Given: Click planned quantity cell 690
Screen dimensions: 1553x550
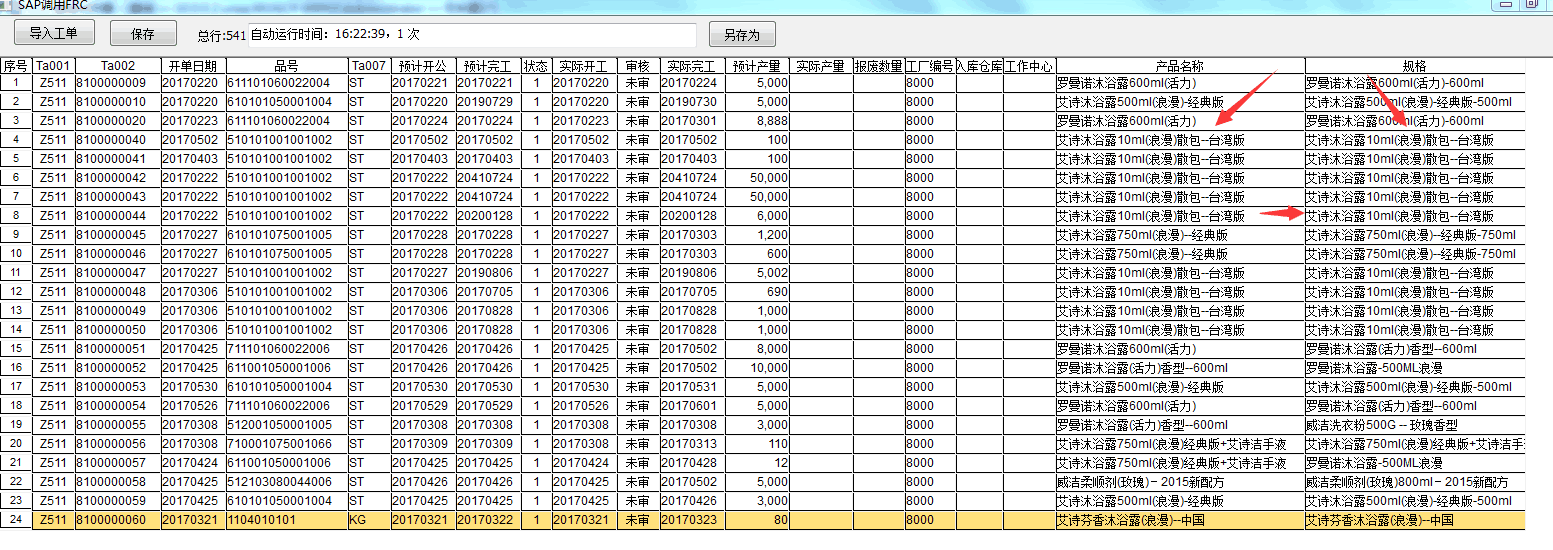Looking at the screenshot, I should pyautogui.click(x=757, y=292).
